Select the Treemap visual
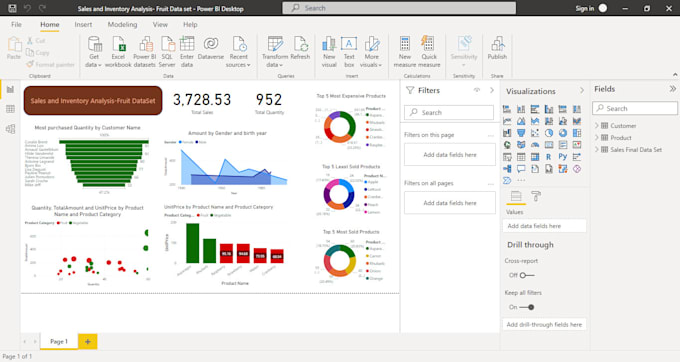 coord(577,133)
